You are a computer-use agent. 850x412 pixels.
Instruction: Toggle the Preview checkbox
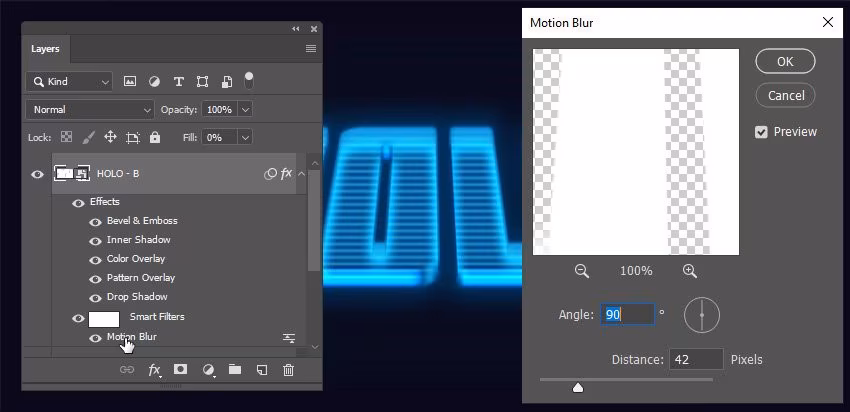pyautogui.click(x=761, y=132)
